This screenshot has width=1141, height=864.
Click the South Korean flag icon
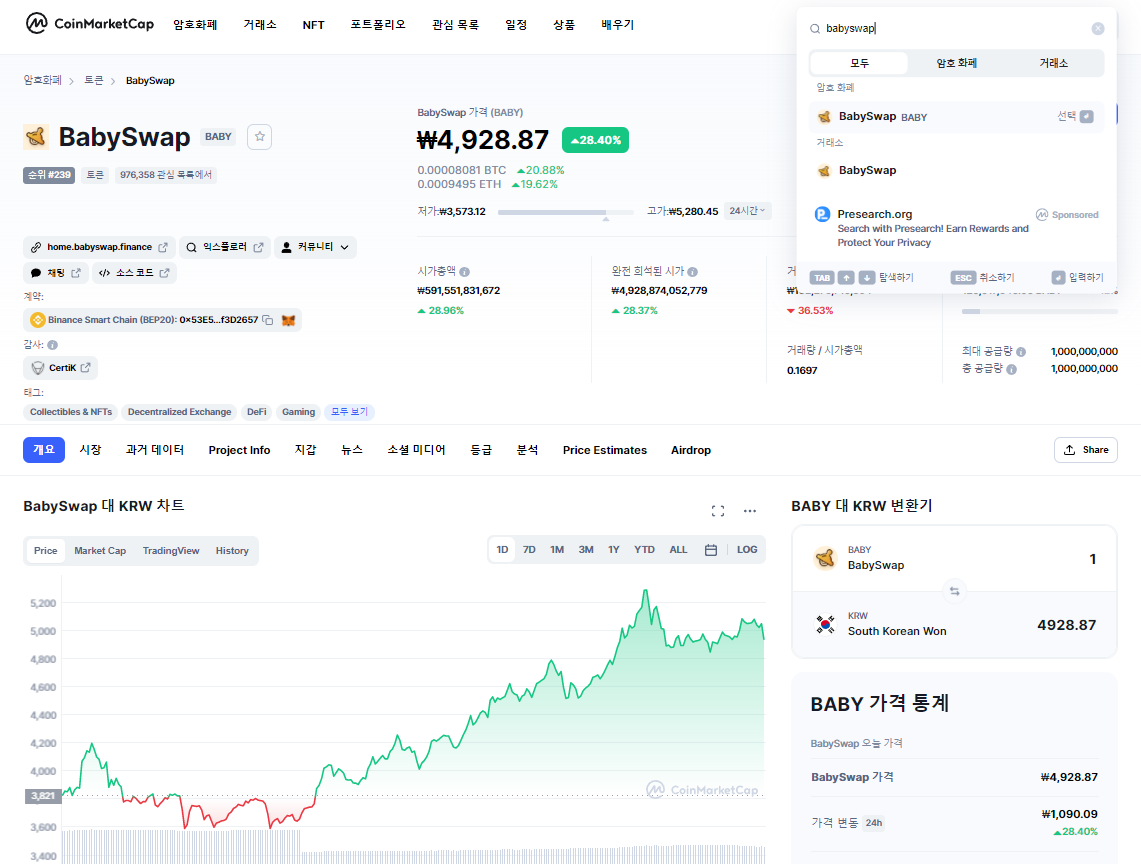(x=825, y=624)
